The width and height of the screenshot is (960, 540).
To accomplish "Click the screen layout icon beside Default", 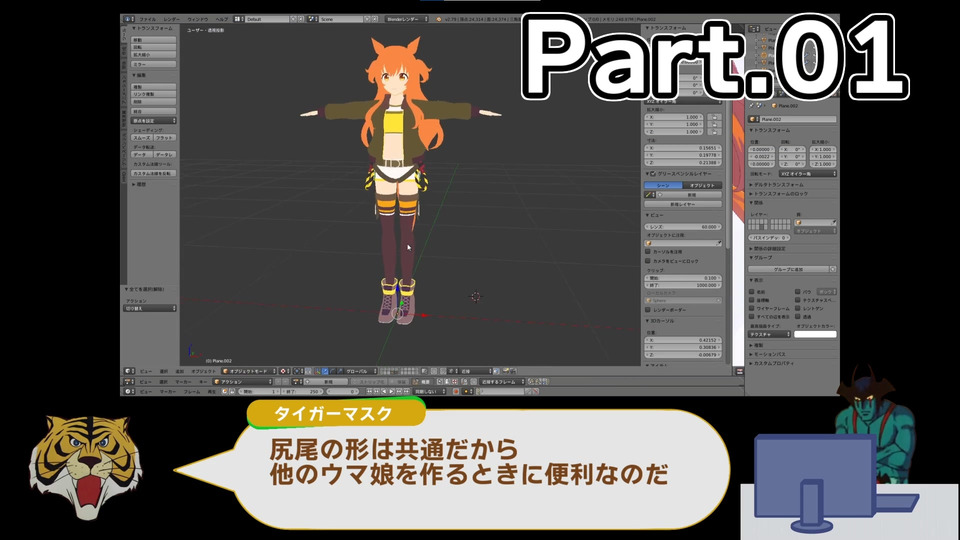I will point(239,19).
